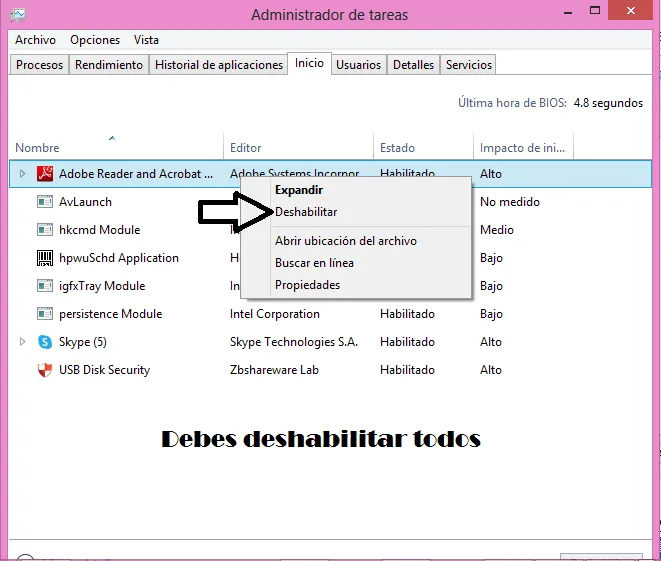
Task: Click Zbshareware Lab editor cell
Action: point(274,370)
